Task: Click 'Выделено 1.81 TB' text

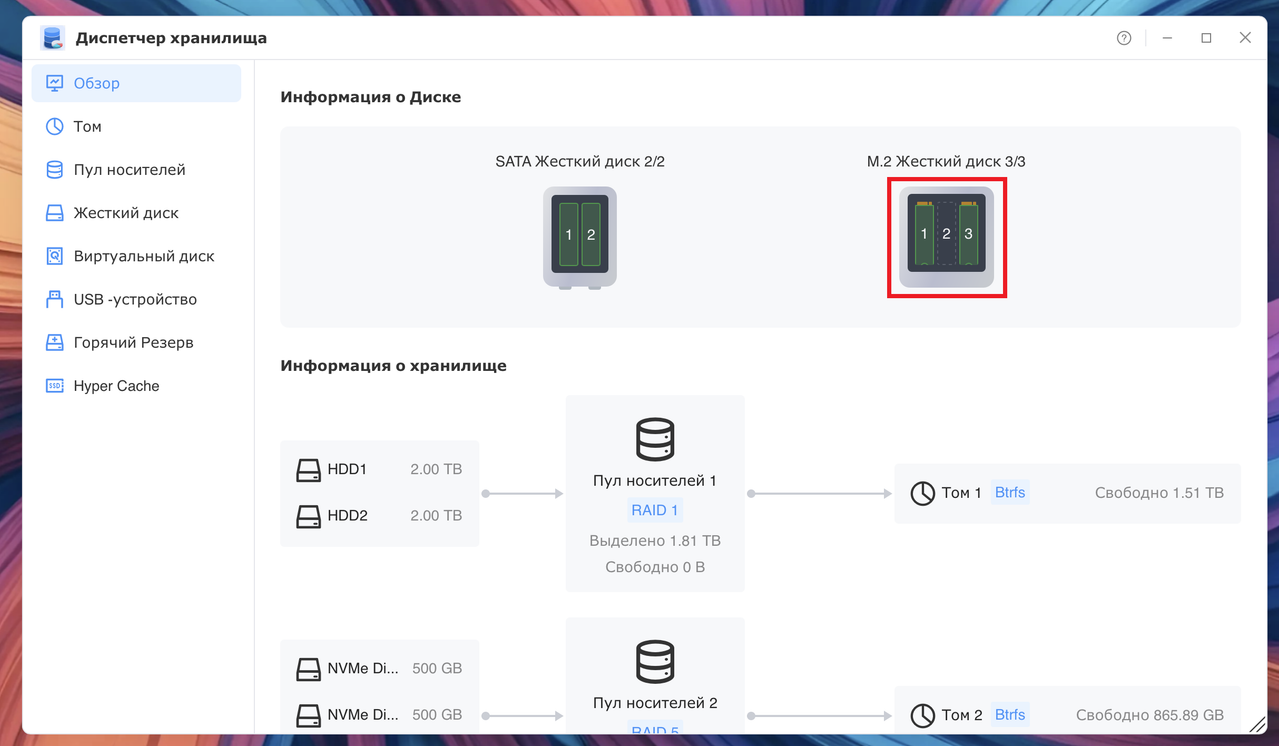Action: [x=655, y=541]
